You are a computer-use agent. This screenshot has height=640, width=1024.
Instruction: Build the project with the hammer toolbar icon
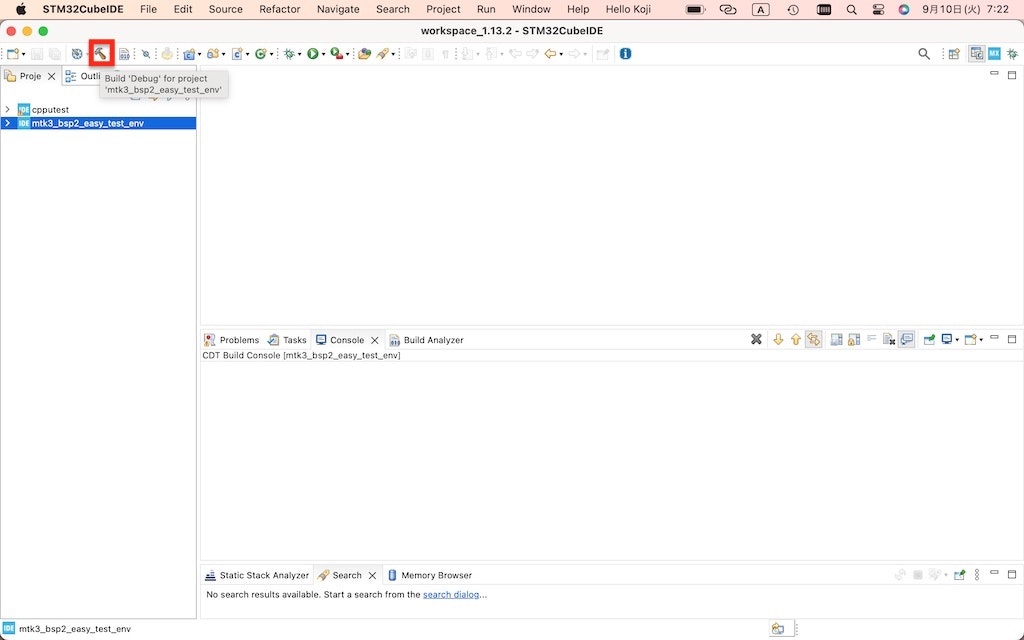(x=99, y=54)
